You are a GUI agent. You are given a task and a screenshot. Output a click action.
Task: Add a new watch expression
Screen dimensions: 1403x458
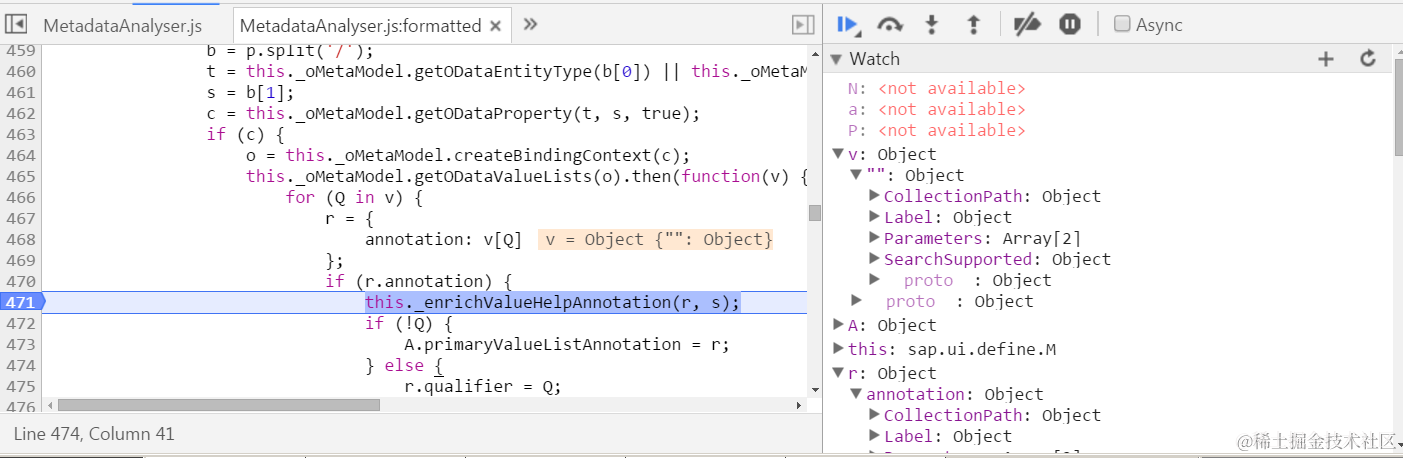point(1326,59)
